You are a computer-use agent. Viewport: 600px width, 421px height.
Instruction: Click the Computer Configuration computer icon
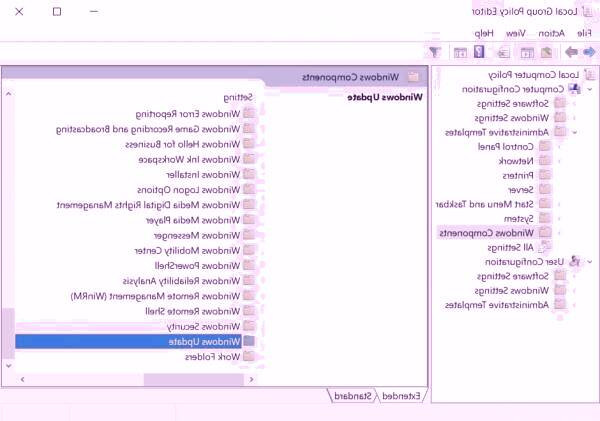[574, 89]
